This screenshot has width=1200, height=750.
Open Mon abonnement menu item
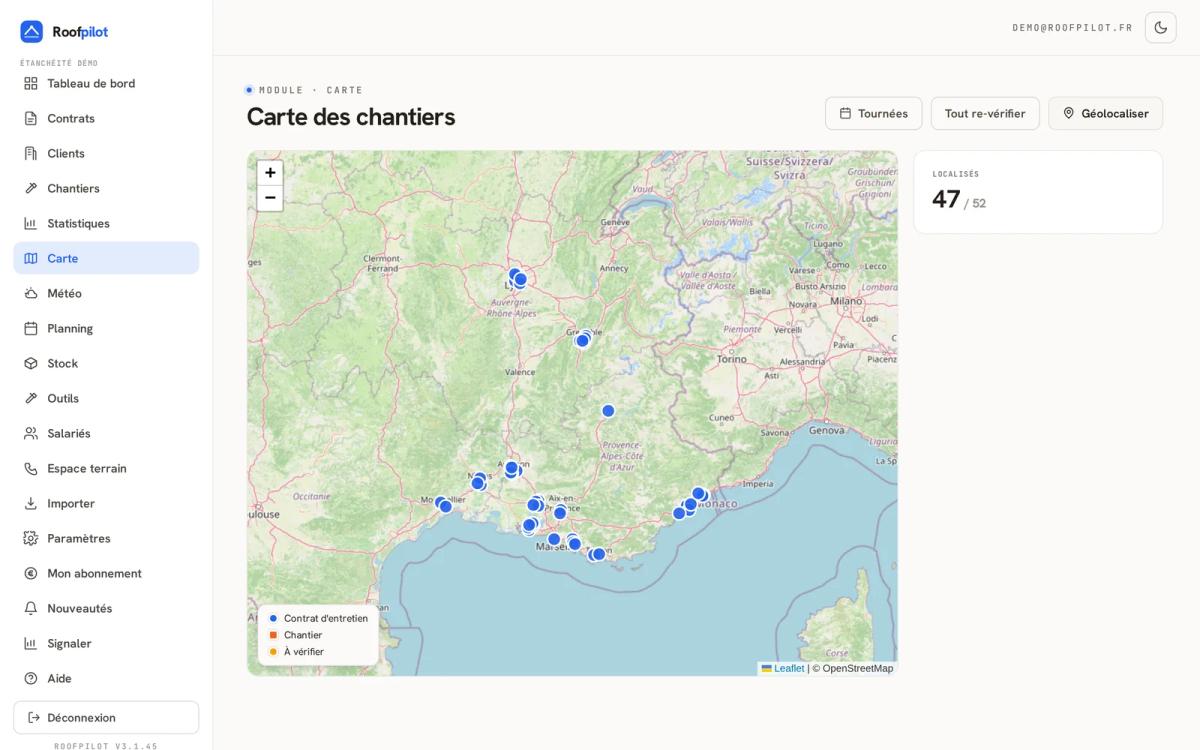(106, 573)
